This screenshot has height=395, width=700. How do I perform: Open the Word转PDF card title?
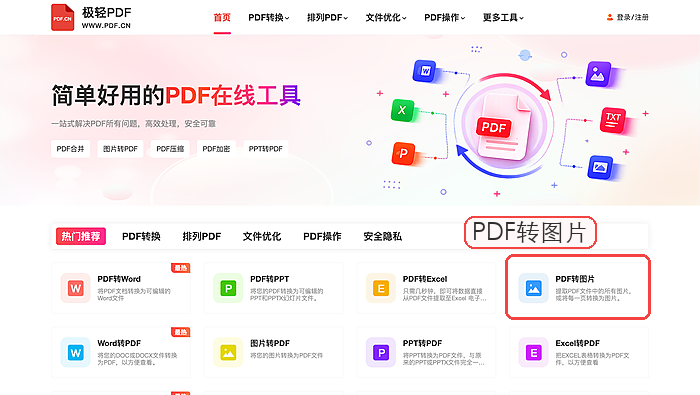(119, 343)
